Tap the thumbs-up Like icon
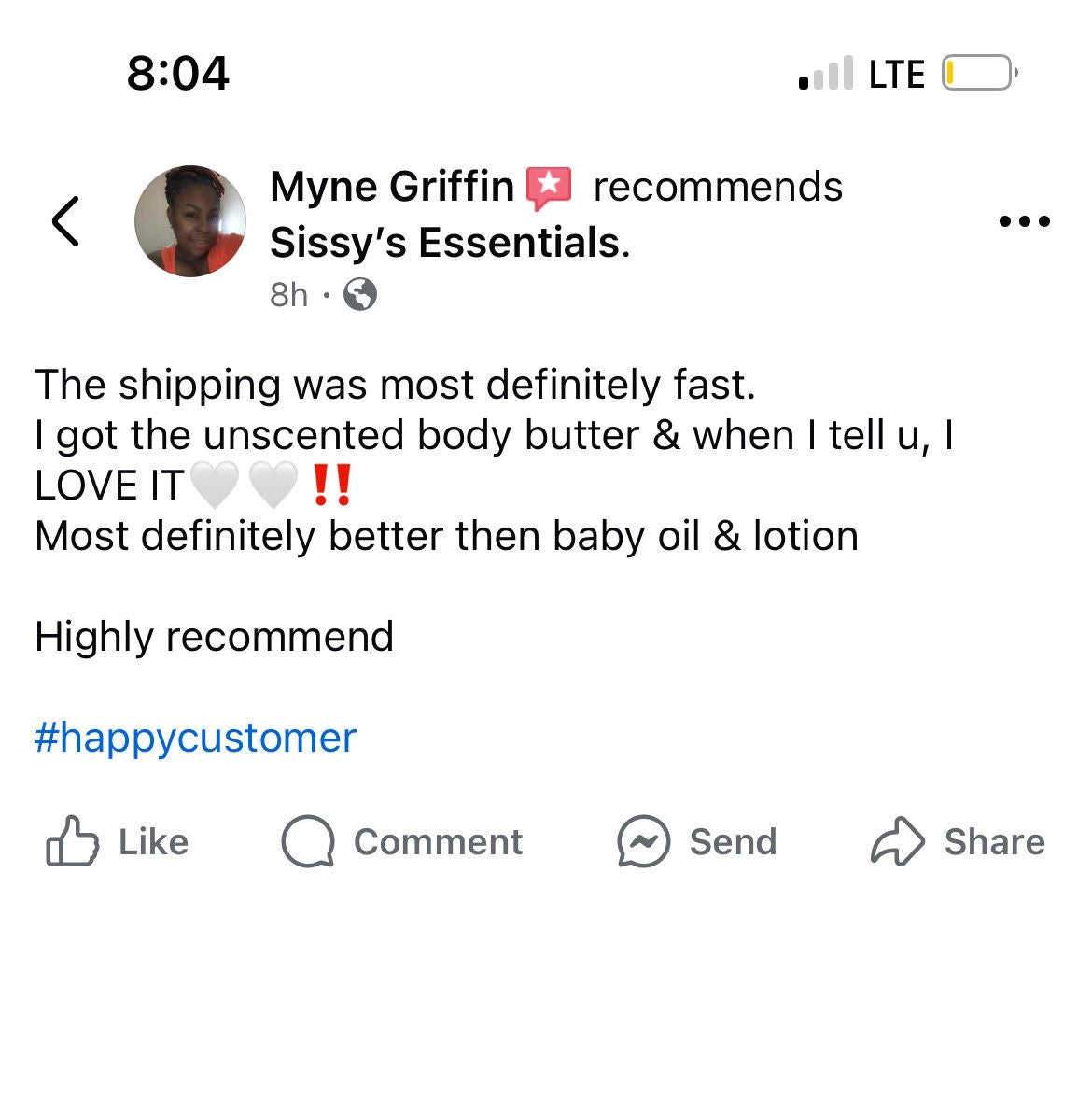The image size is (1092, 1112). (72, 841)
